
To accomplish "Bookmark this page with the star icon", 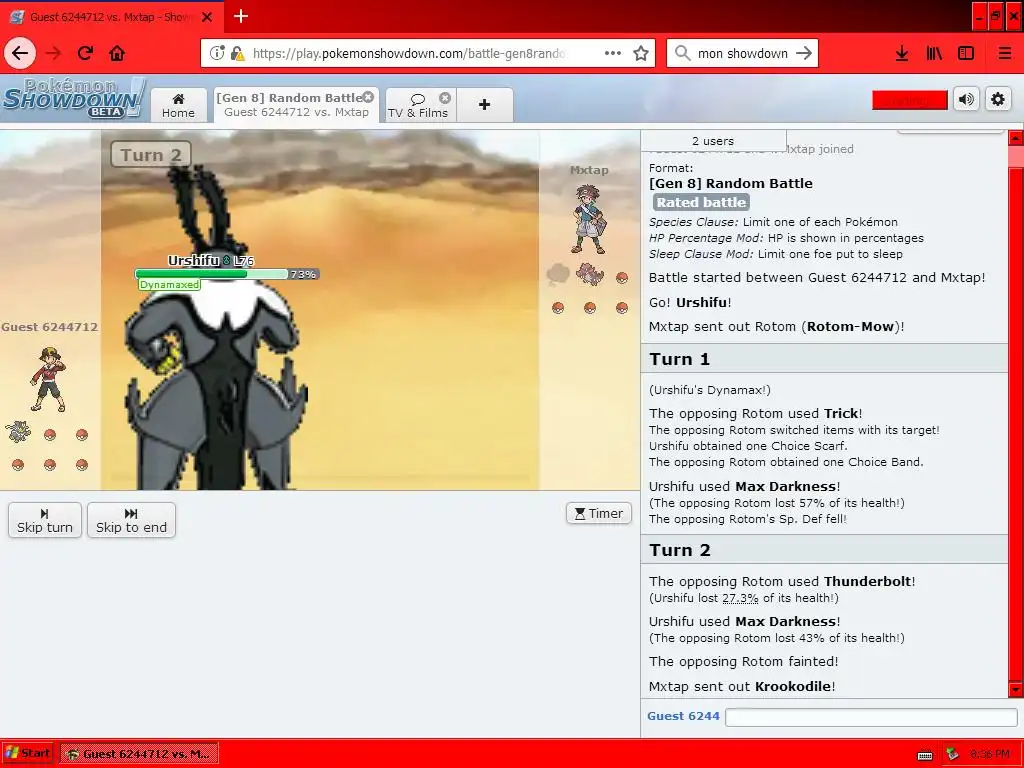I will [x=641, y=54].
